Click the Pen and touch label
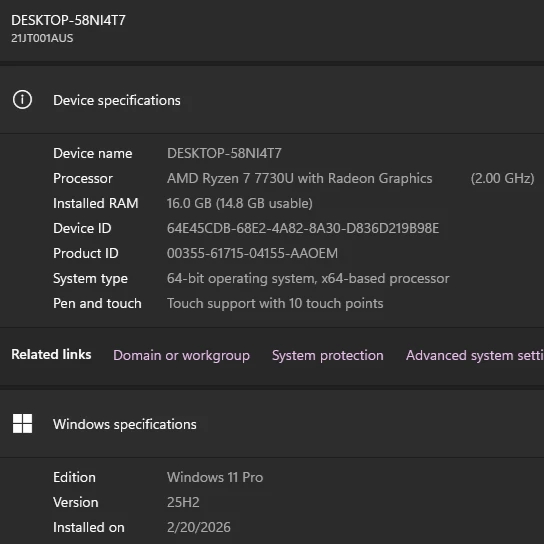Image resolution: width=544 pixels, height=544 pixels. (97, 304)
